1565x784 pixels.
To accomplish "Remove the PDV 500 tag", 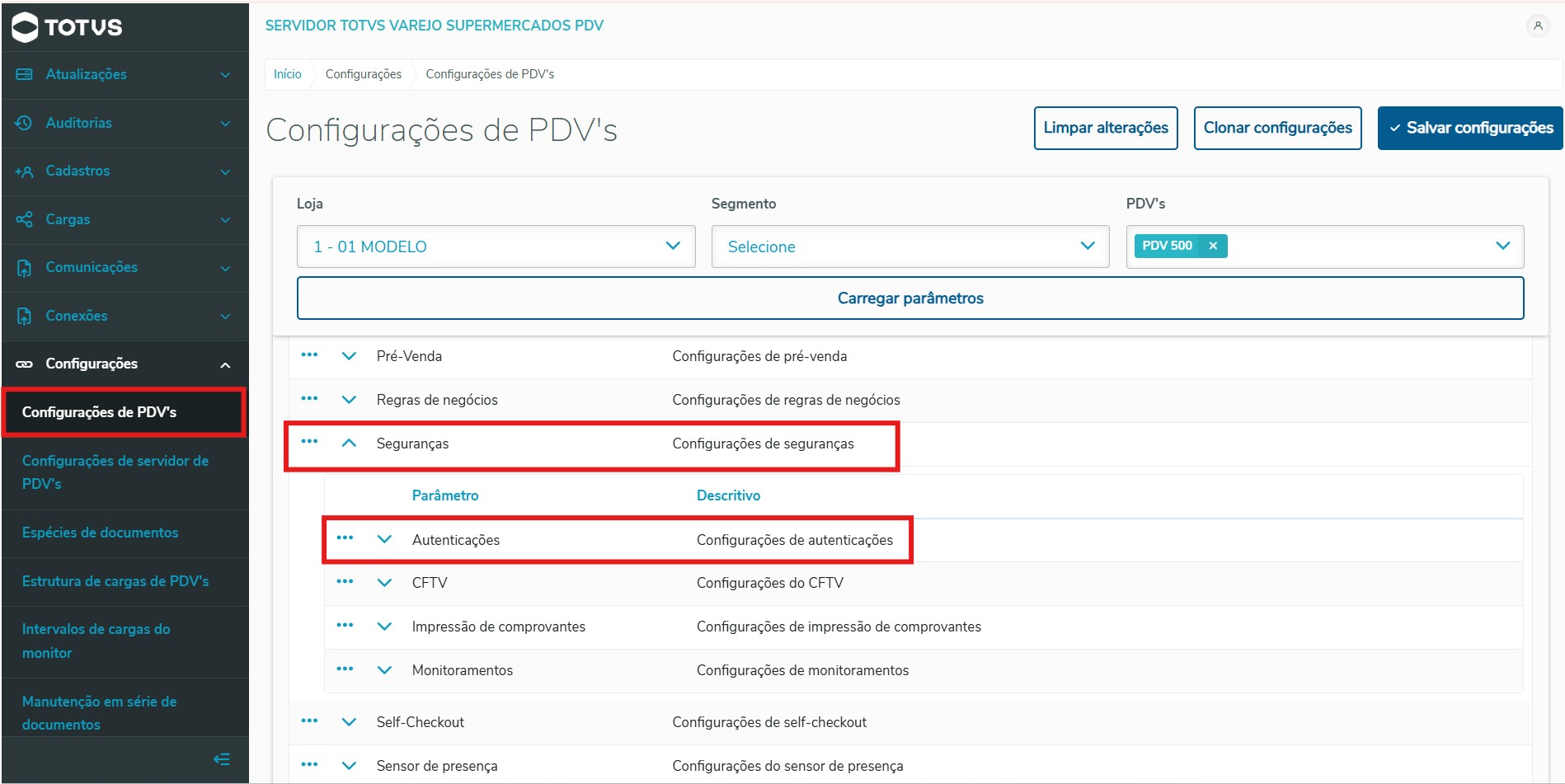I will pyautogui.click(x=1213, y=246).
